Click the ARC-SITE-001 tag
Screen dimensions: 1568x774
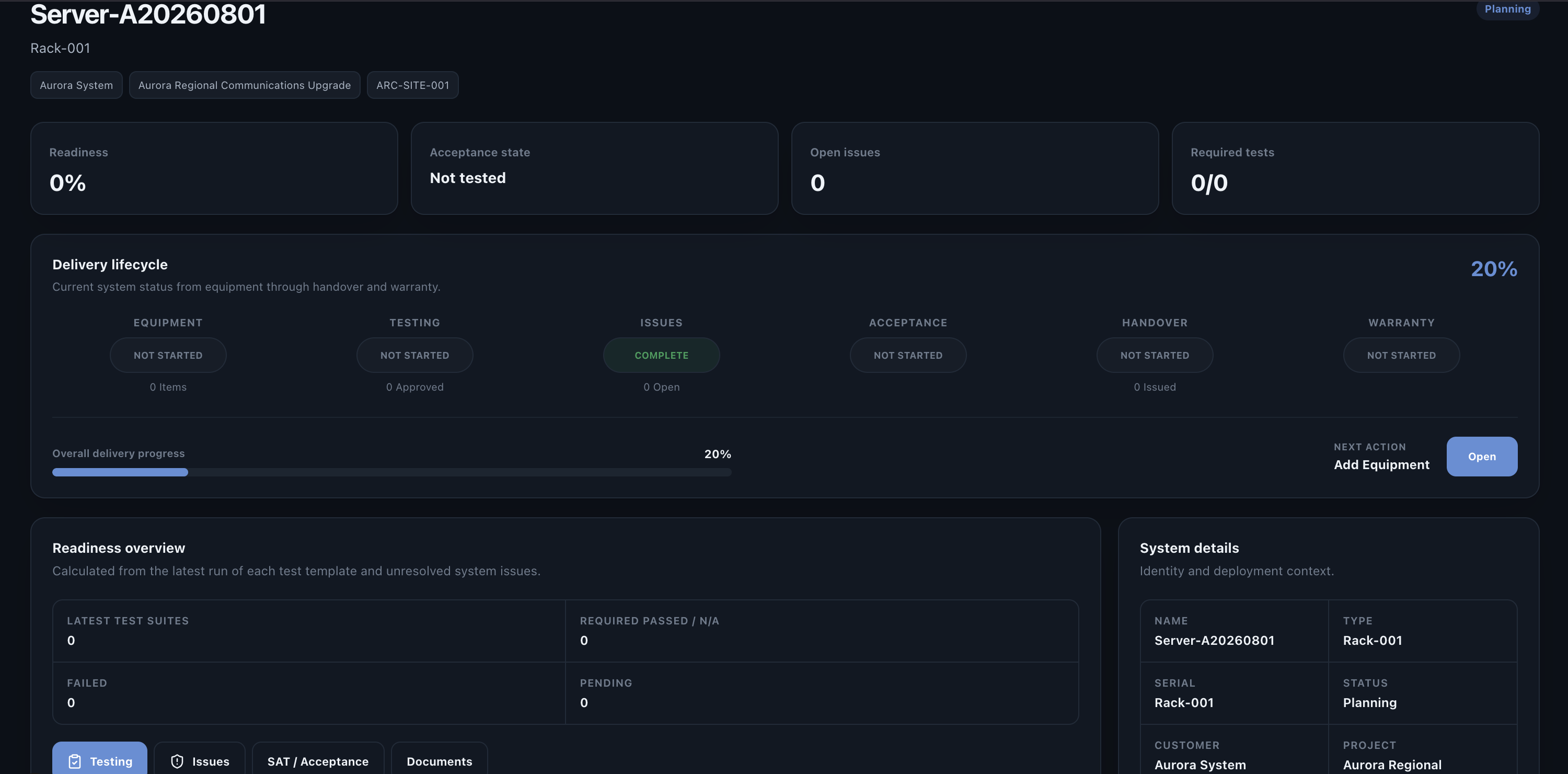[413, 85]
